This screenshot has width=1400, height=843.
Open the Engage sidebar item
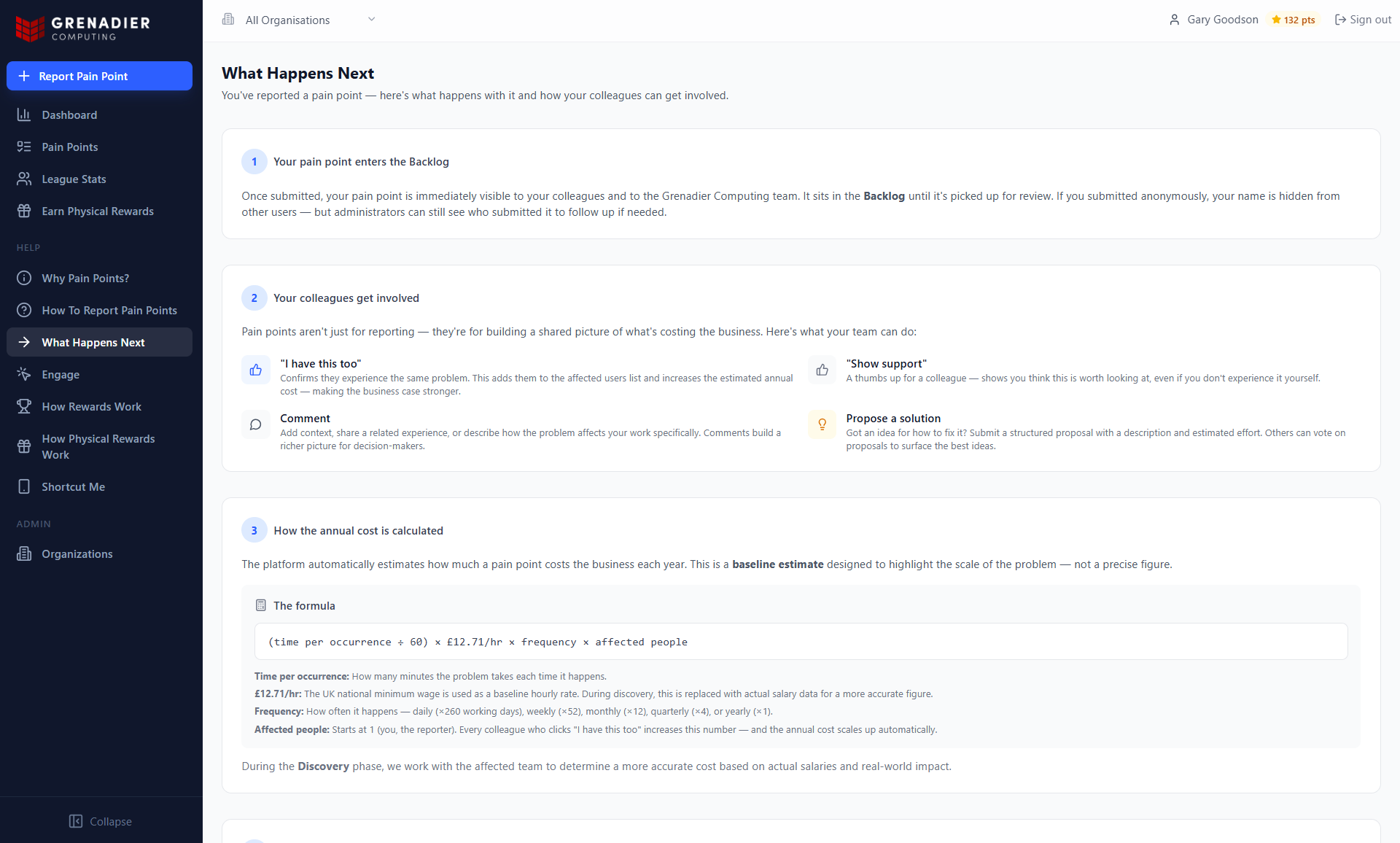tap(61, 374)
